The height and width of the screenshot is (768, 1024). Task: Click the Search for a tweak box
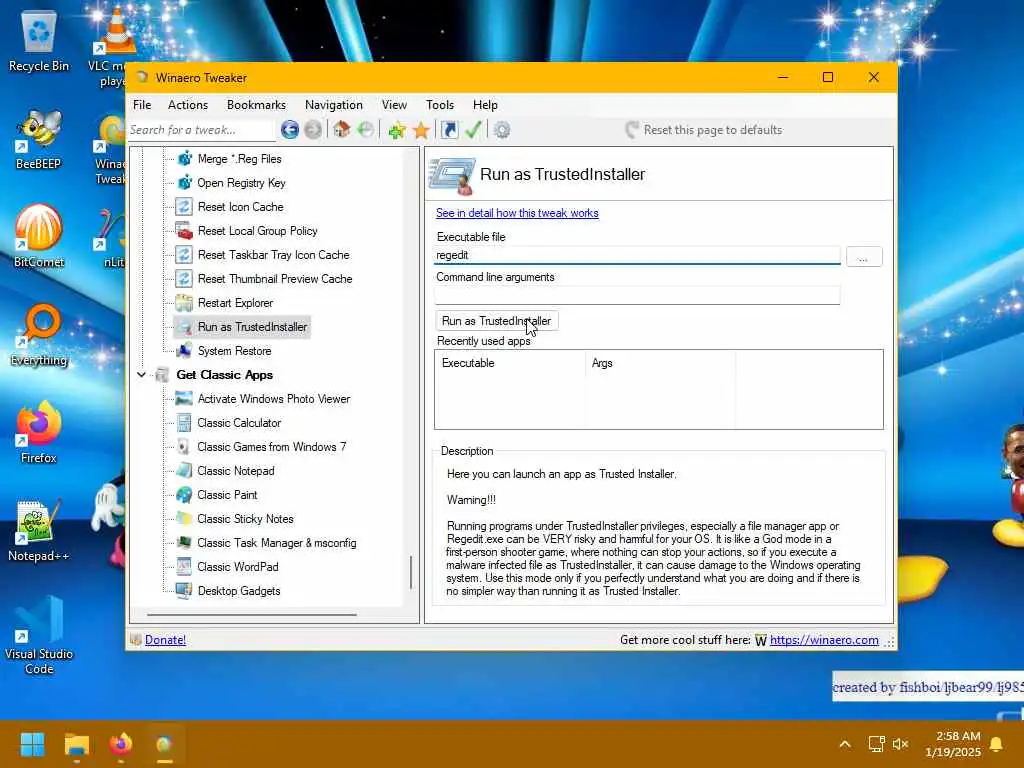[200, 130]
